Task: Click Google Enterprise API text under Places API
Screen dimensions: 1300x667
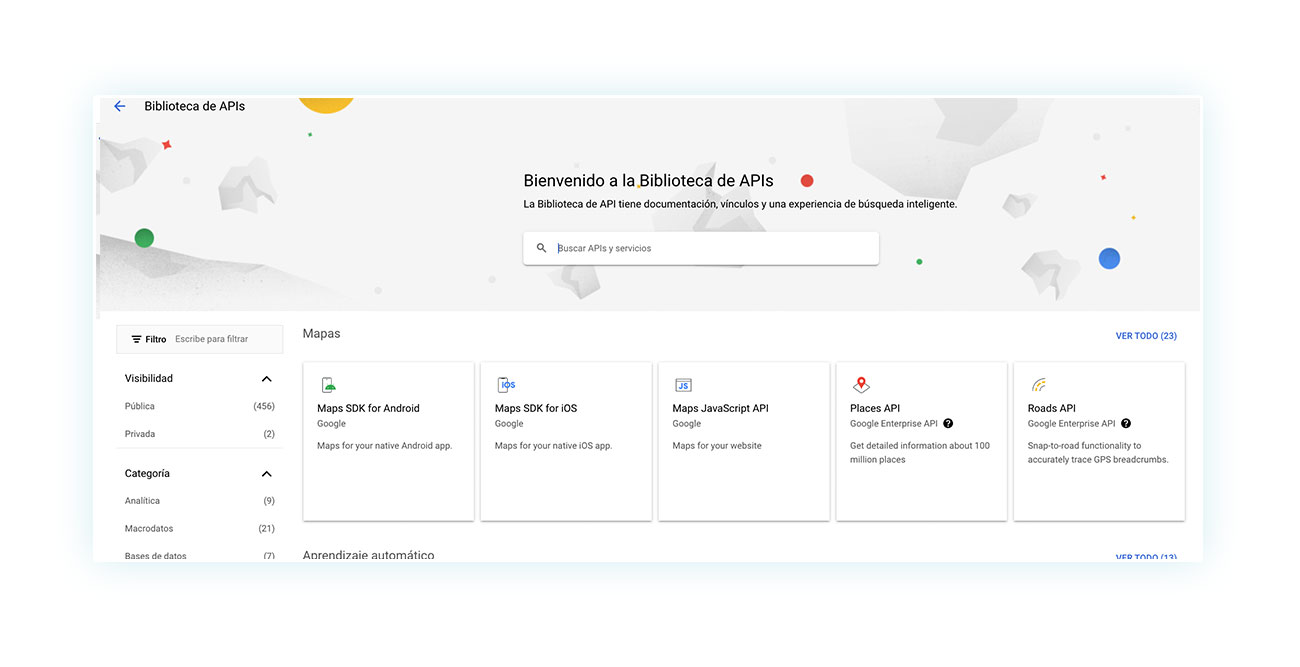Action: (x=894, y=424)
